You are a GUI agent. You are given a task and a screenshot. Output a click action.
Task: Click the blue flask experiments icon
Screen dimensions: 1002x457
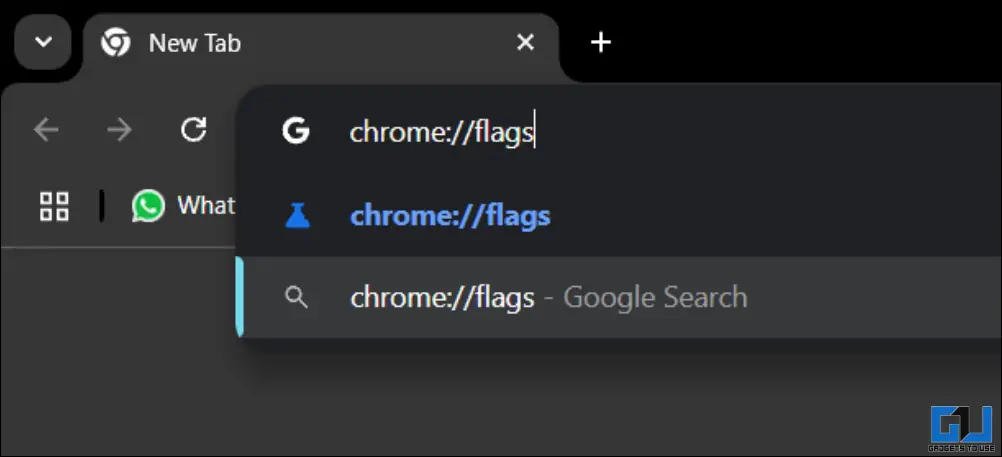pos(297,216)
